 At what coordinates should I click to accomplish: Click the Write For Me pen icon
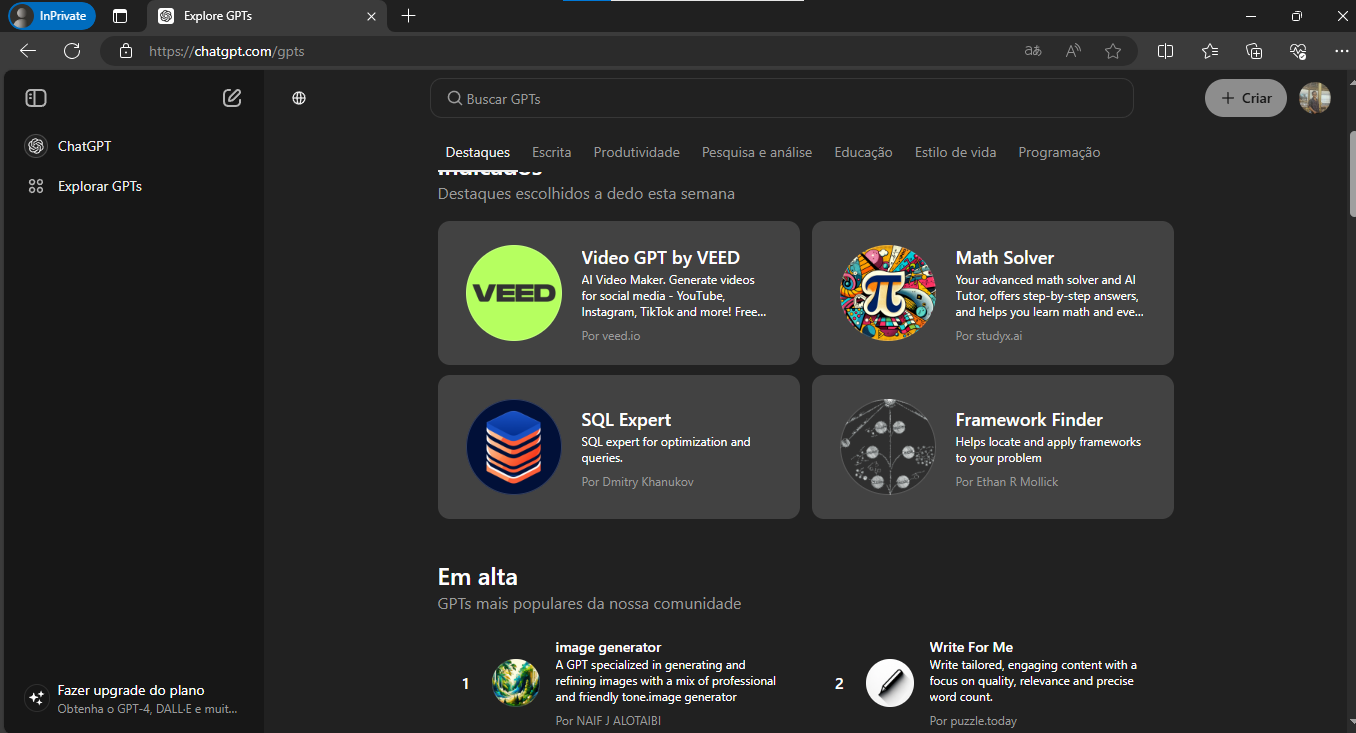click(x=890, y=683)
